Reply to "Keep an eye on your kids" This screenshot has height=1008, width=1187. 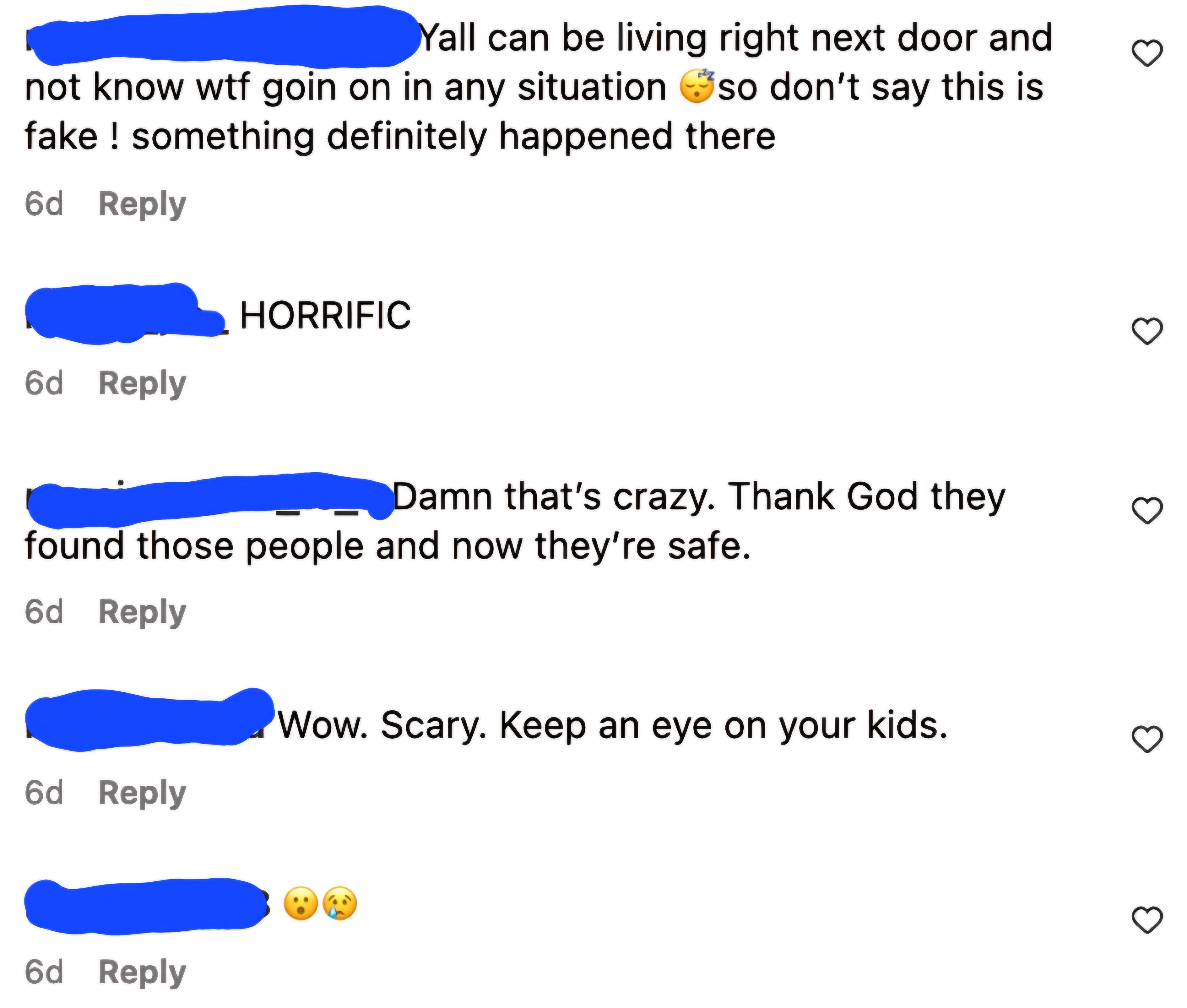142,793
